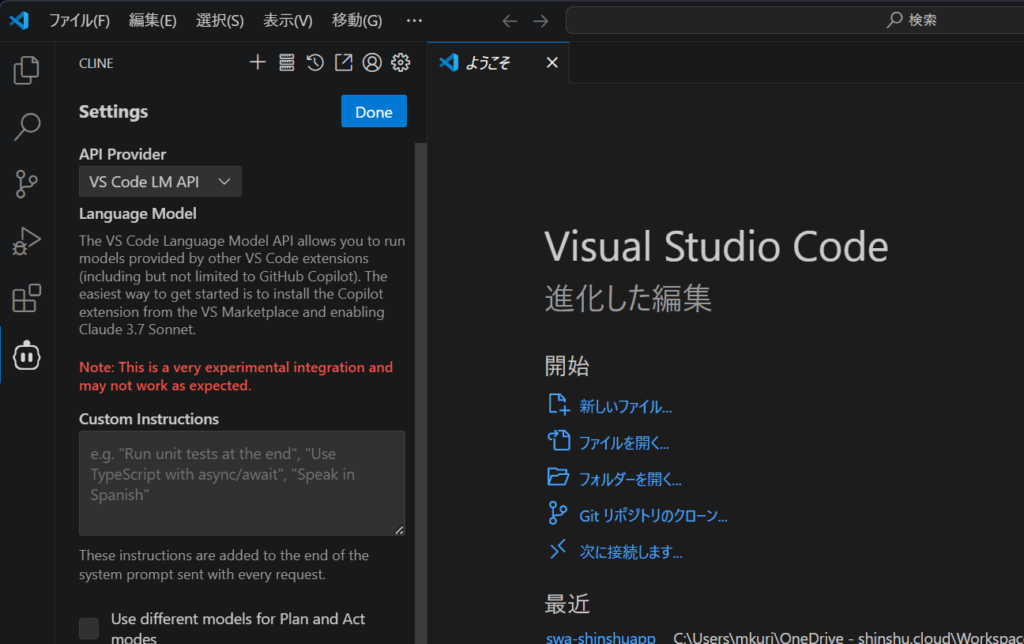Click the '進化した編集' subtitle
This screenshot has height=644, width=1024.
point(628,298)
